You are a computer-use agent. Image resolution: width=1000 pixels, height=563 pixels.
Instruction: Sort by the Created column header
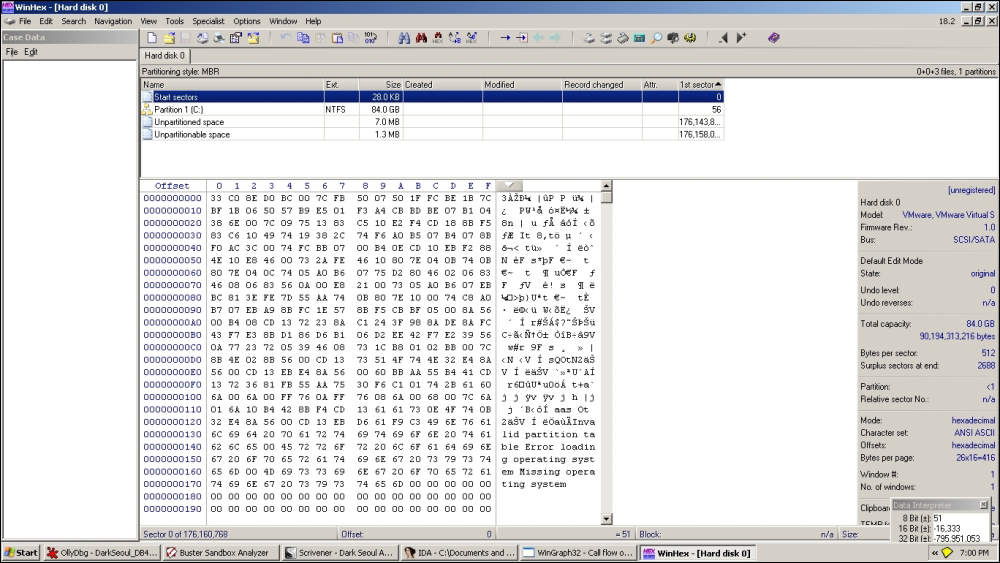tap(442, 84)
